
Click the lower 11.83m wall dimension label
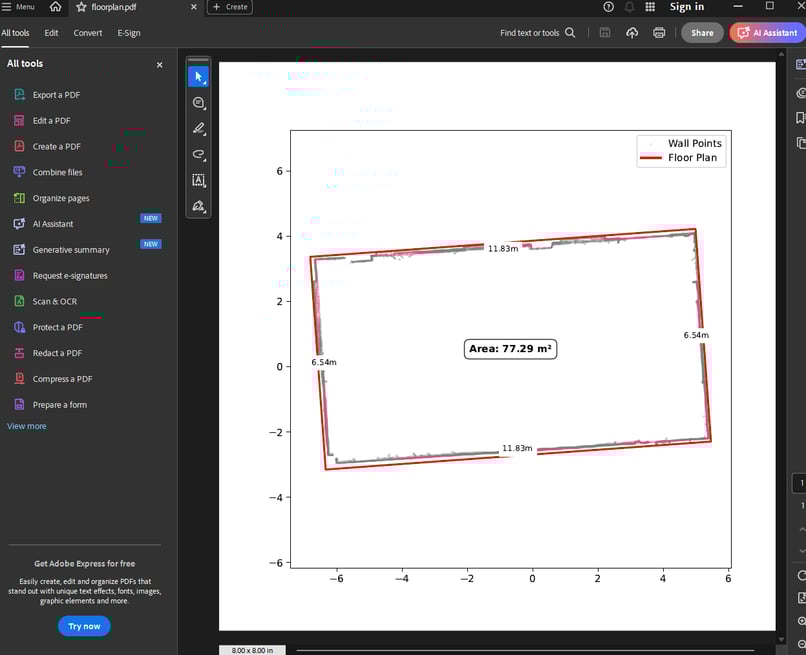(517, 448)
